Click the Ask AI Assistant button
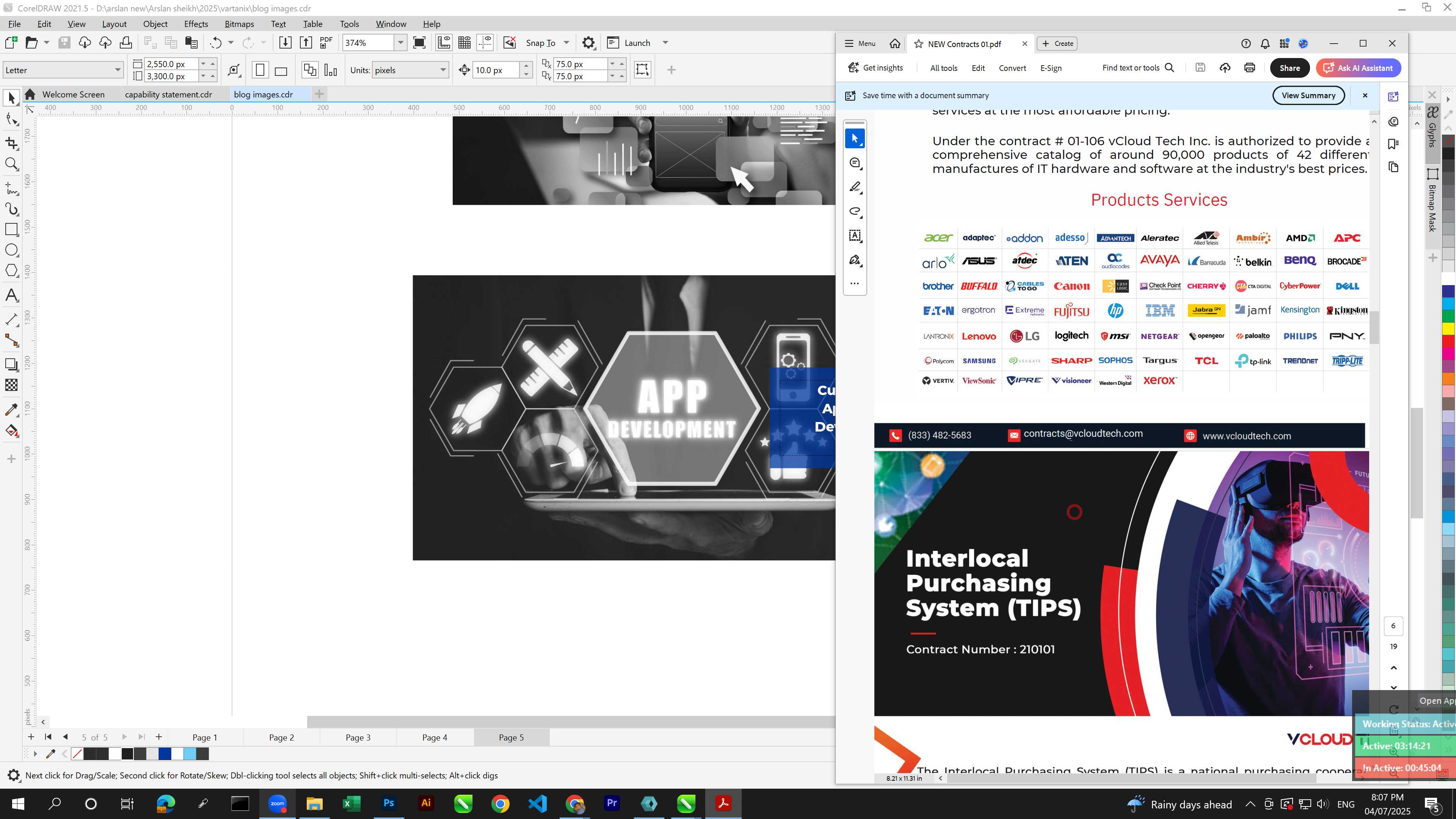Image resolution: width=1456 pixels, height=819 pixels. point(1358,68)
